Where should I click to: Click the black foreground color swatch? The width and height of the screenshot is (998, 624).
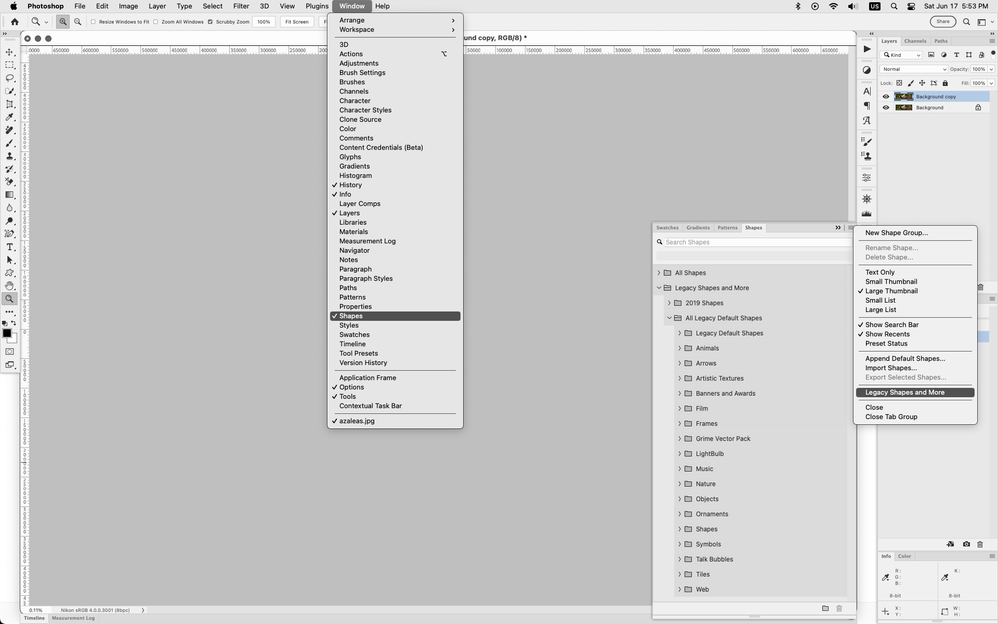[x=6, y=332]
